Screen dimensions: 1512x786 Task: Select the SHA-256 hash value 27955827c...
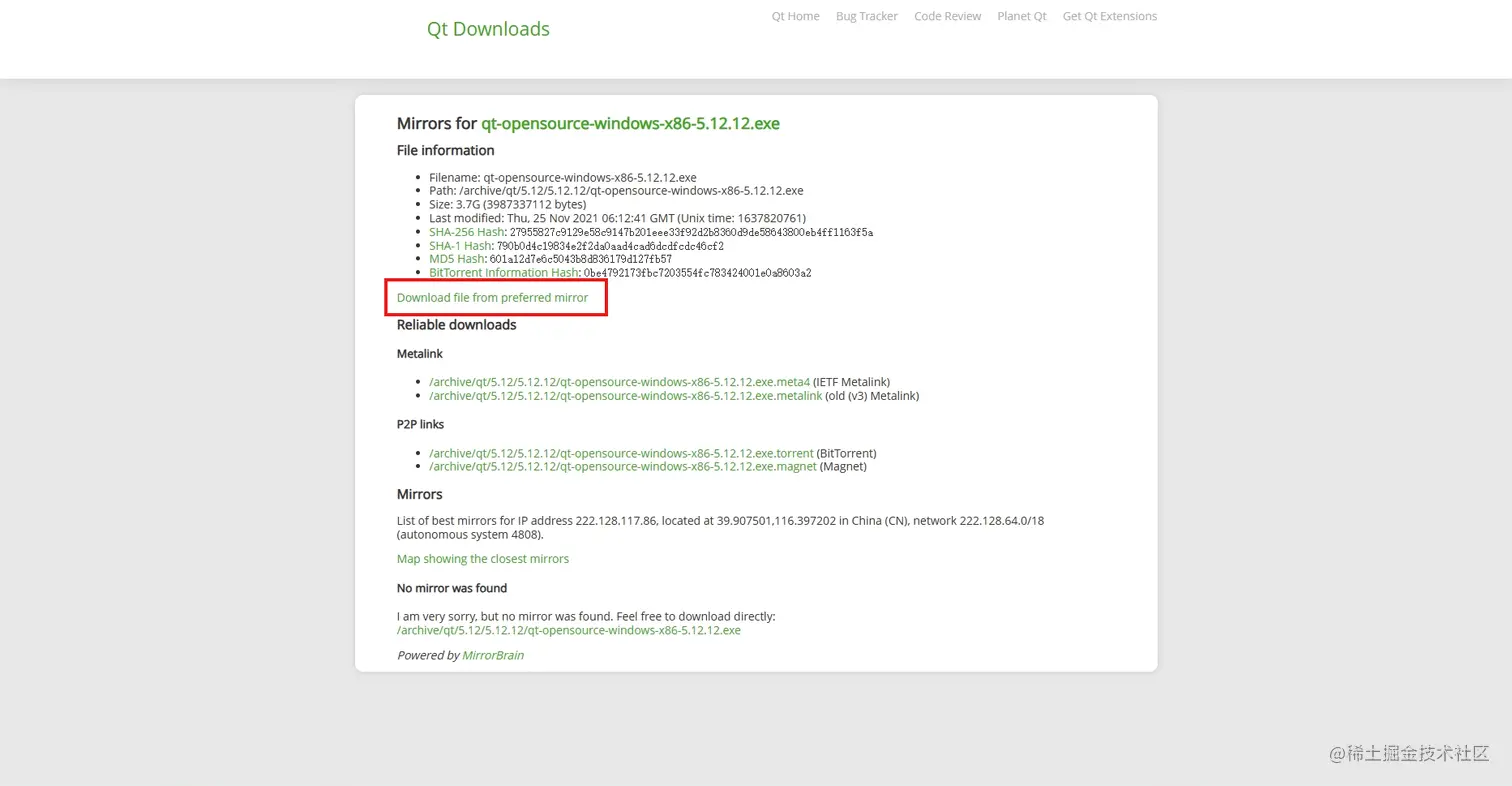pos(691,232)
